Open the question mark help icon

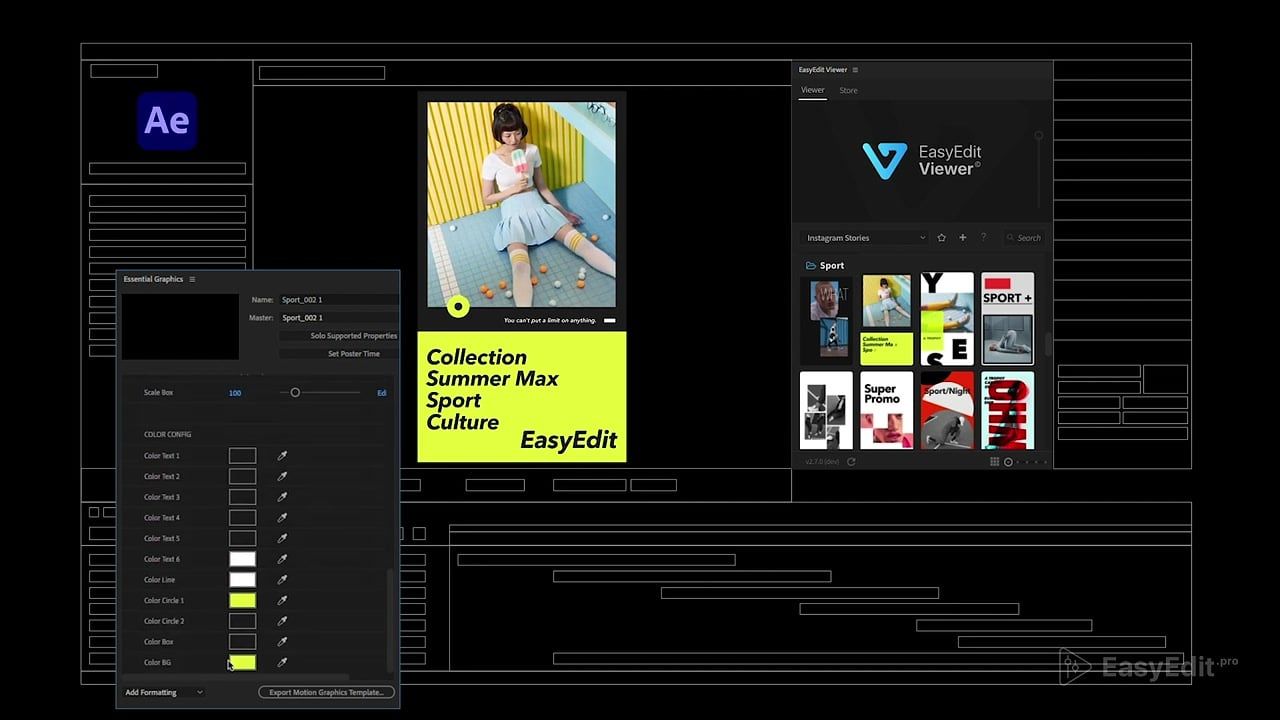[x=983, y=238]
